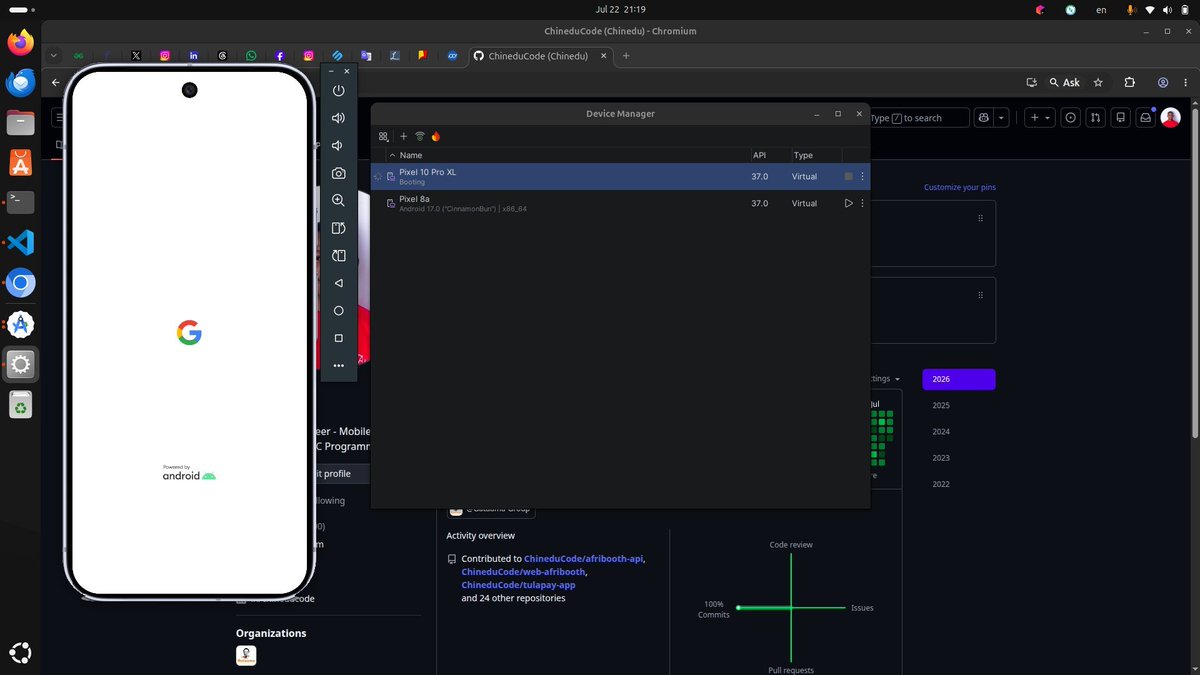
Task: Open the Wi-Fi pairing icon in Device Manager
Action: pyautogui.click(x=420, y=136)
